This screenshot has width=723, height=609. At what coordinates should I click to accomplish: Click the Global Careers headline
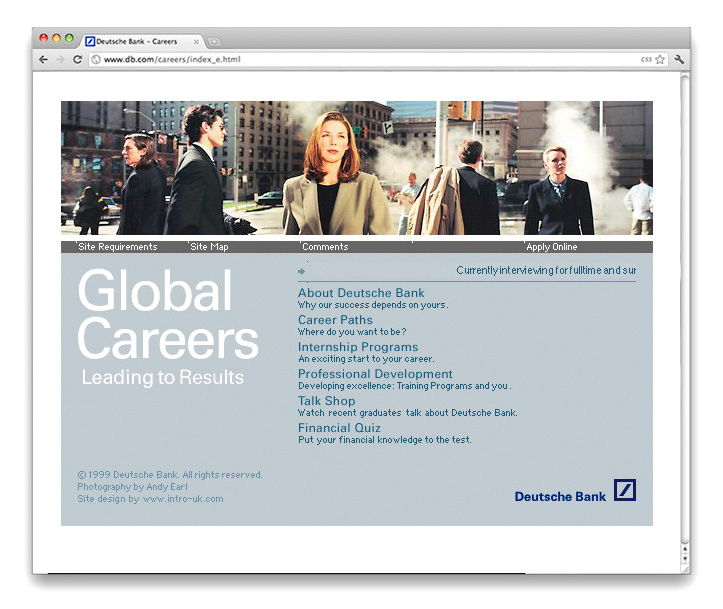[x=168, y=314]
